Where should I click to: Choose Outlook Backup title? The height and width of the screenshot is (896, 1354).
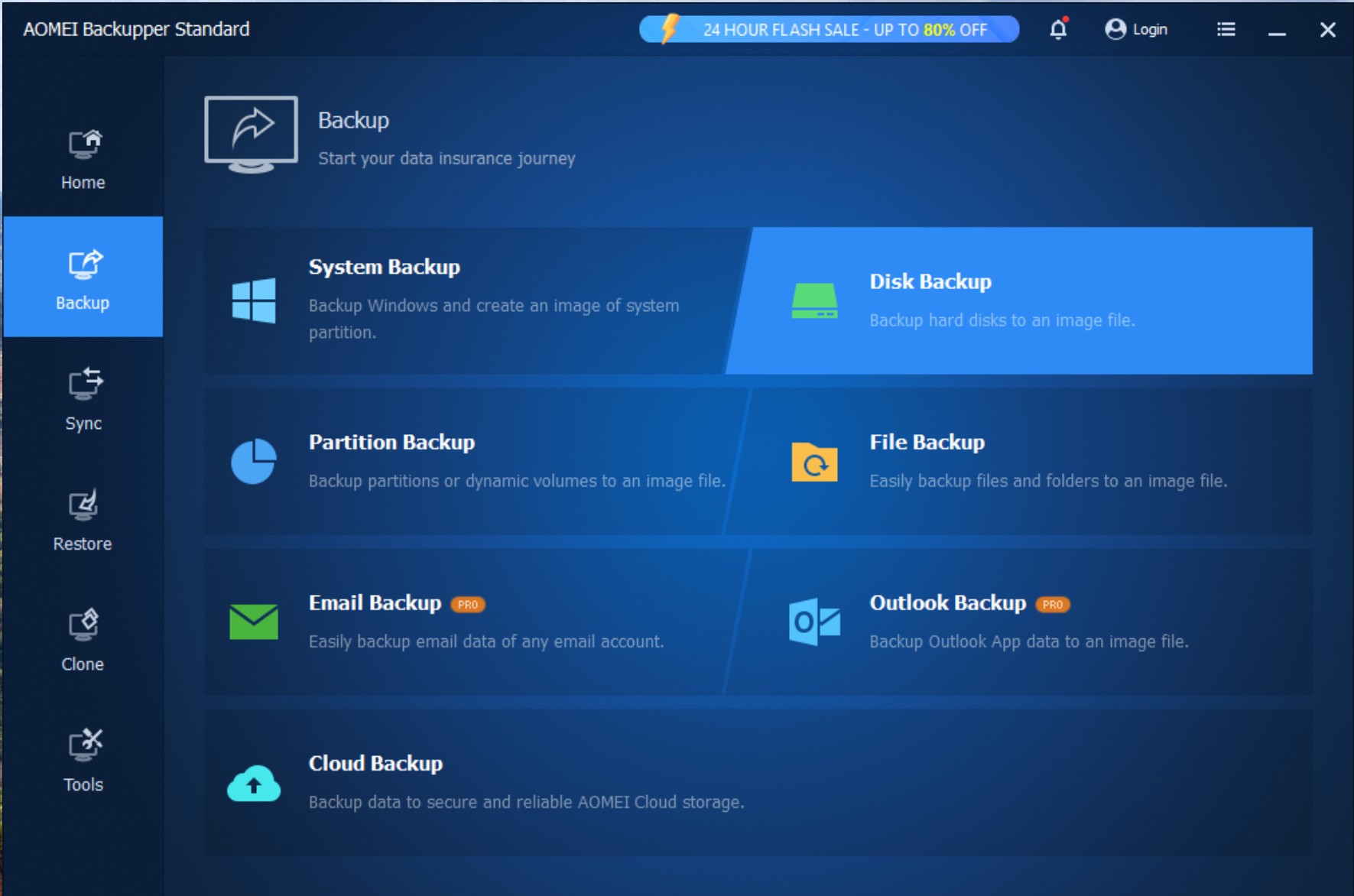tap(948, 602)
